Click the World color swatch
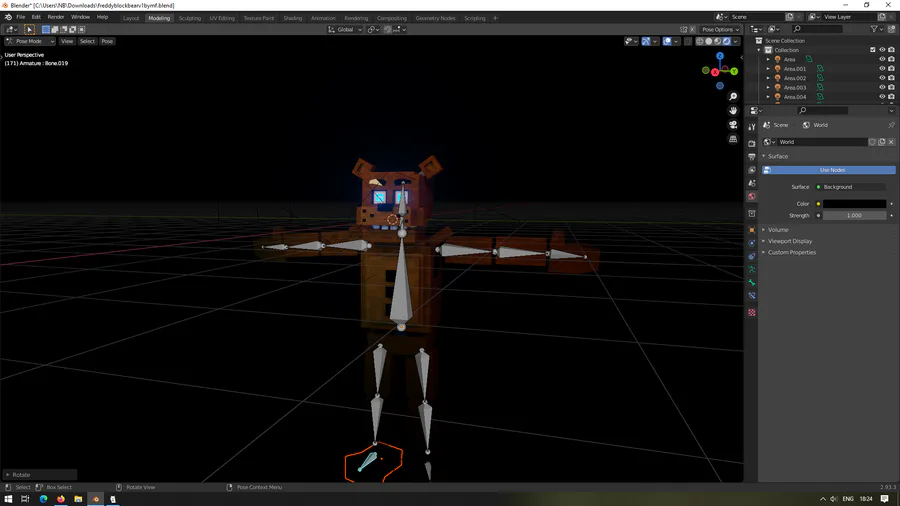The image size is (900, 506). click(x=855, y=204)
